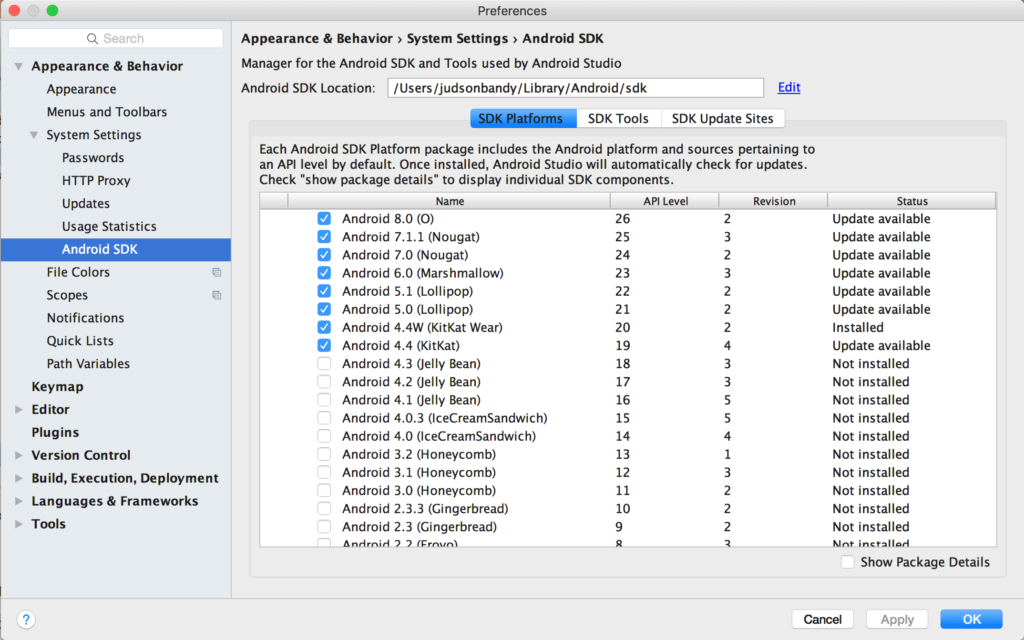Select Quick Lists in the sidebar
The width and height of the screenshot is (1024, 640).
[x=80, y=340]
